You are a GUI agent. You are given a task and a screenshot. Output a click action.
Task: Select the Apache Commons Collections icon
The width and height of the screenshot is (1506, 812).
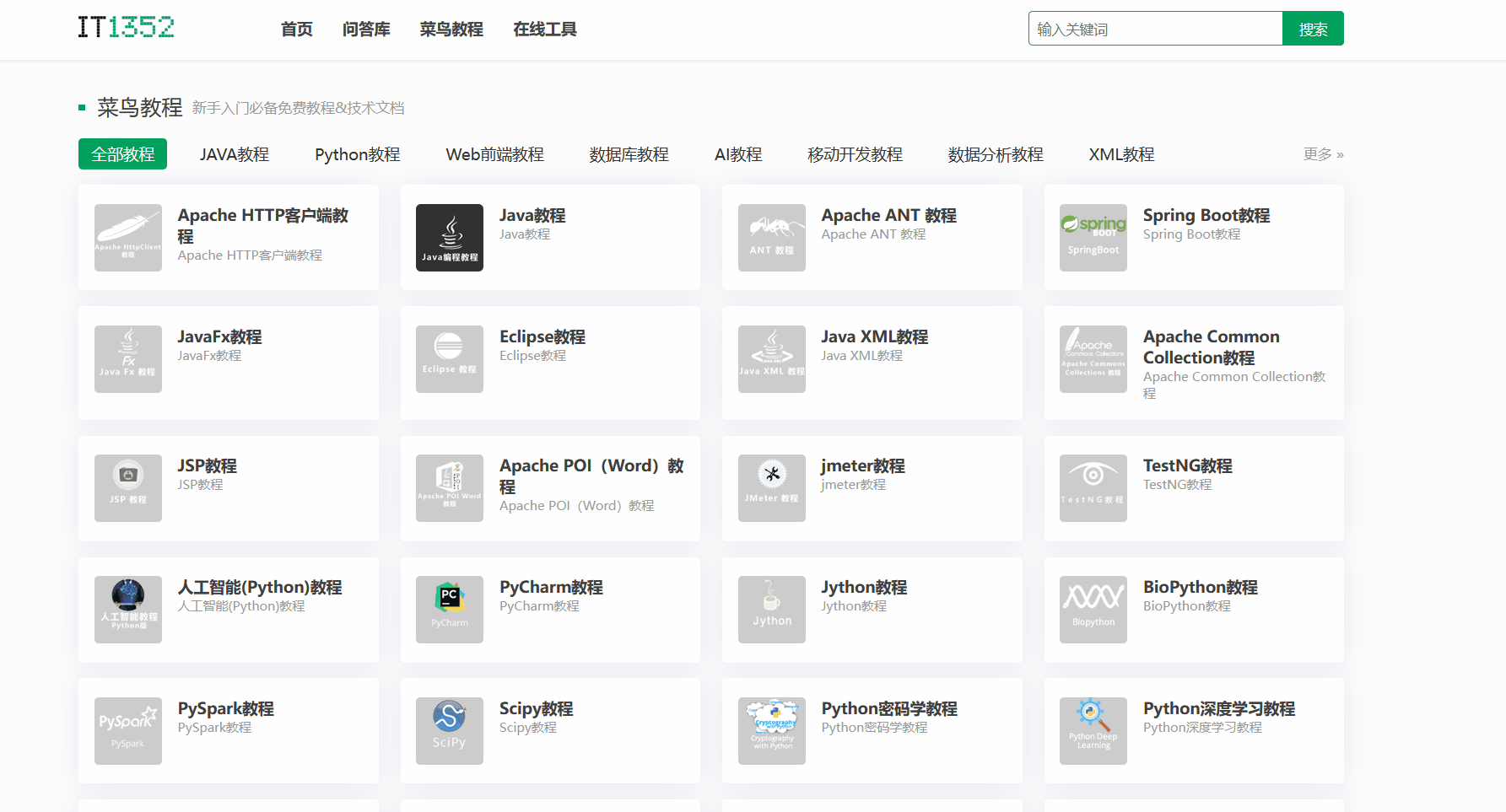1093,359
